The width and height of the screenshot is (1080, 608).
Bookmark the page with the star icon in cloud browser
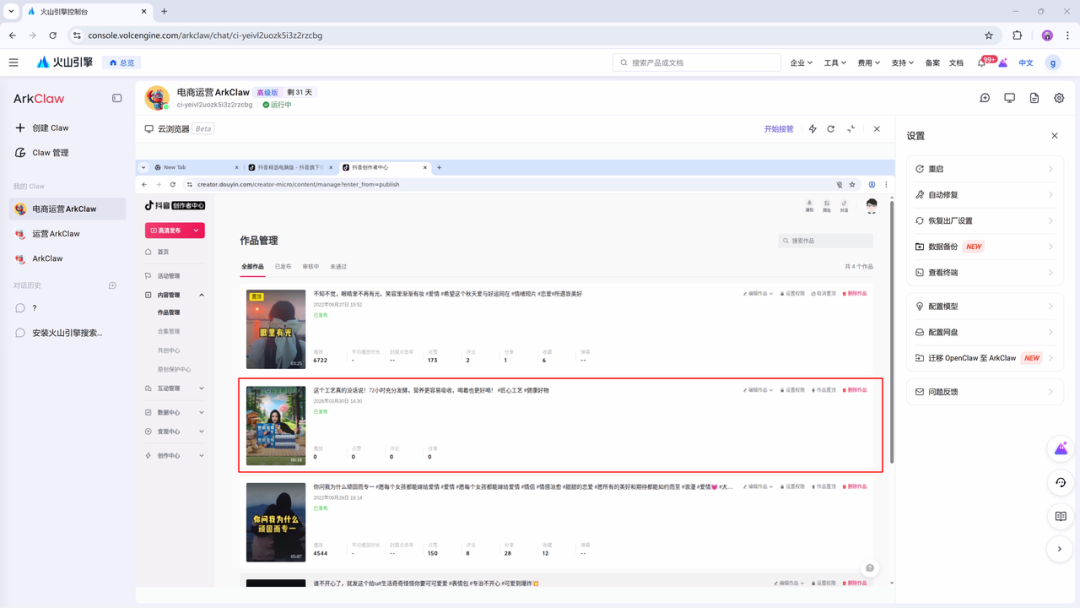pos(852,185)
